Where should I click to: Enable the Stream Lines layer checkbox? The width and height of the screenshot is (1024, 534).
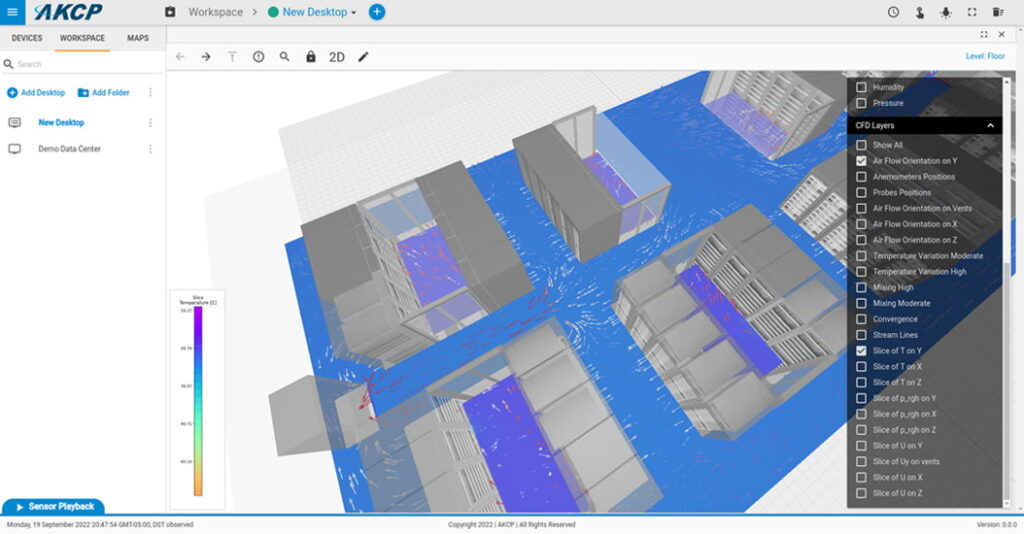point(861,335)
